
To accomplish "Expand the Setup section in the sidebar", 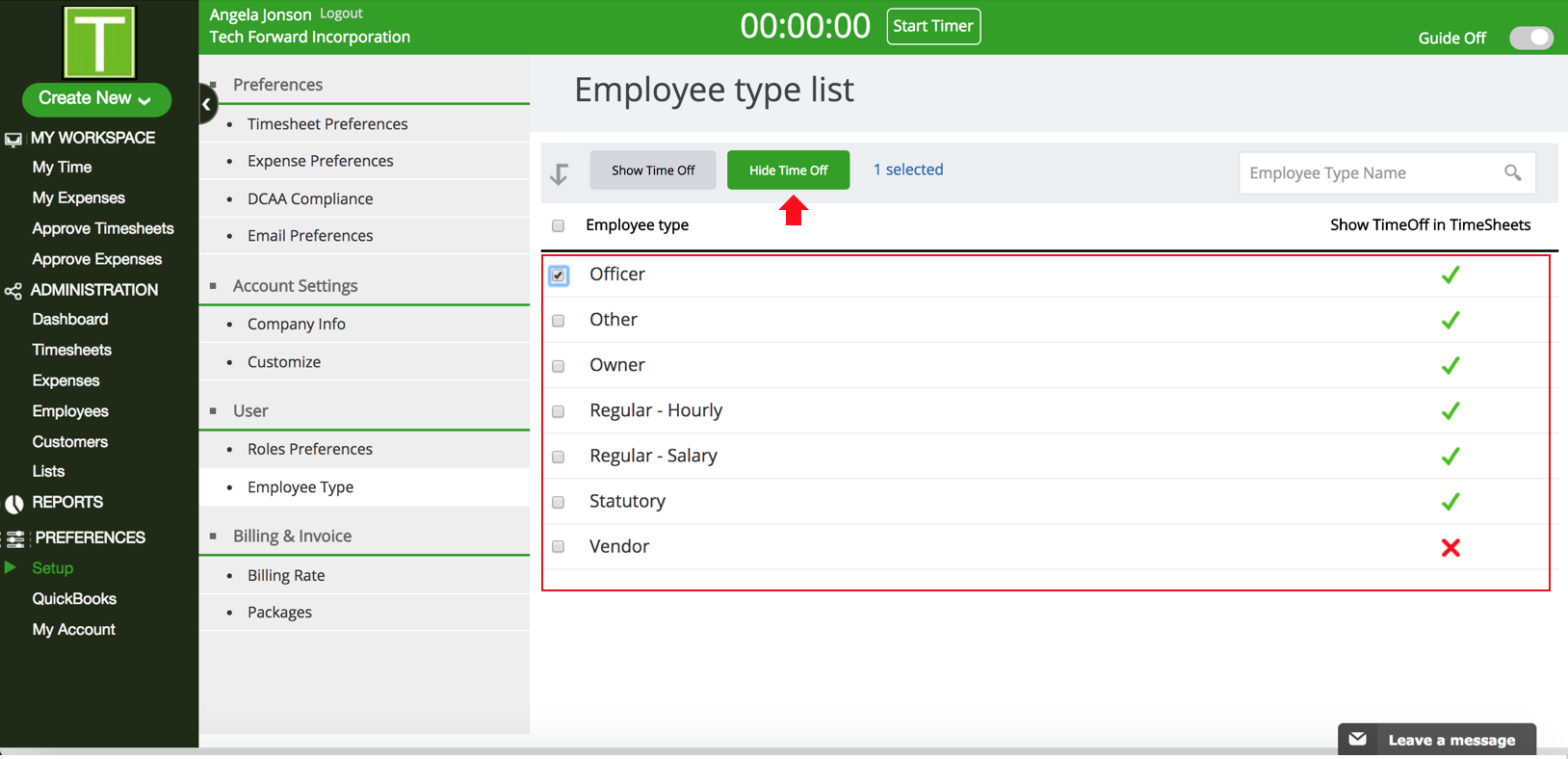I will 52,568.
